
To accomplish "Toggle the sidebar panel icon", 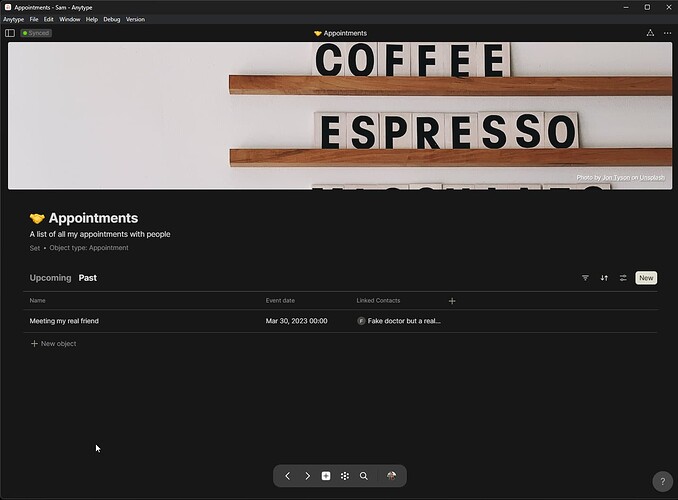I will pos(10,33).
